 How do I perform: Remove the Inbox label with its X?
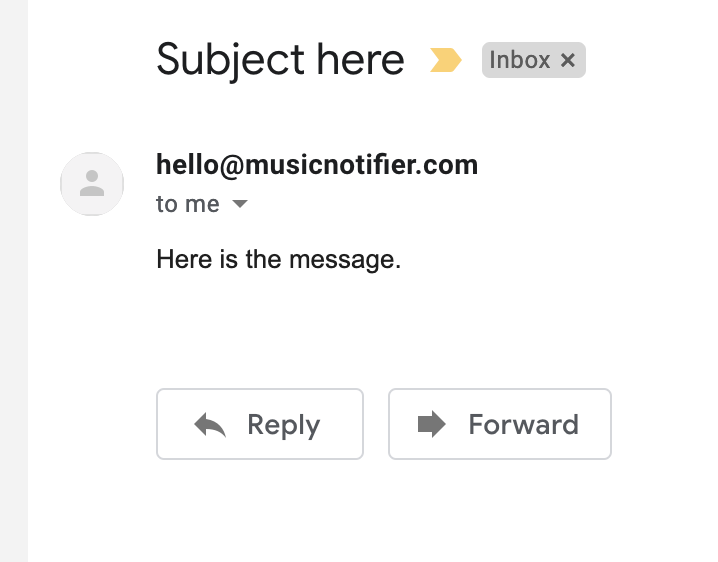[x=568, y=61]
